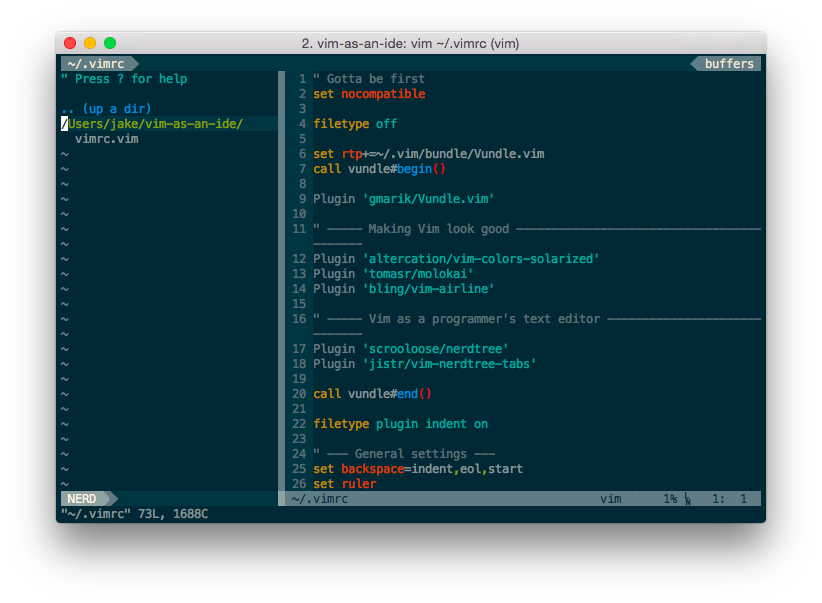Screen dimensions: 822x603
Task: Click the 'set backspace=indent,eol,start' line
Action: pos(418,469)
